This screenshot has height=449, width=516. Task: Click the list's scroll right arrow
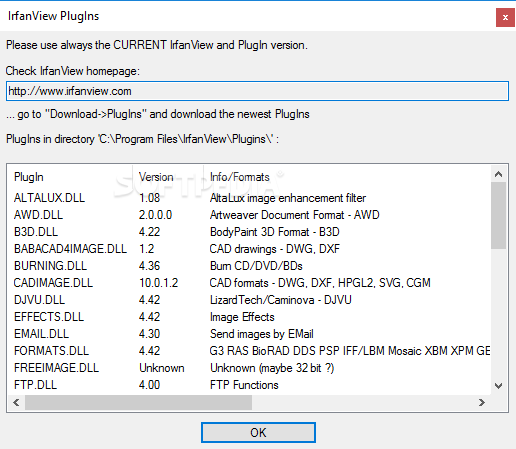(482, 402)
